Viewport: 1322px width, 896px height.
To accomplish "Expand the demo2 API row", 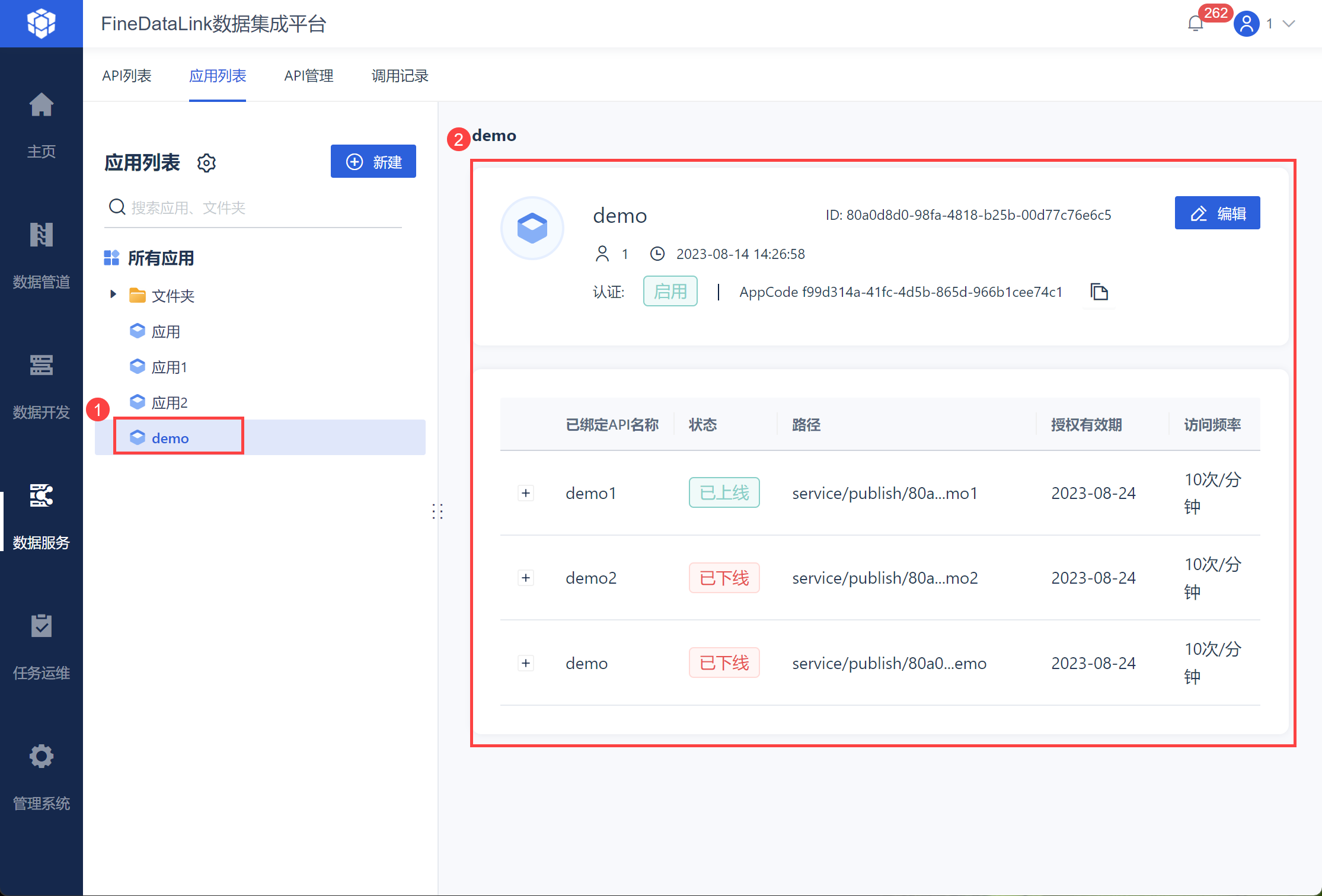I will [526, 578].
